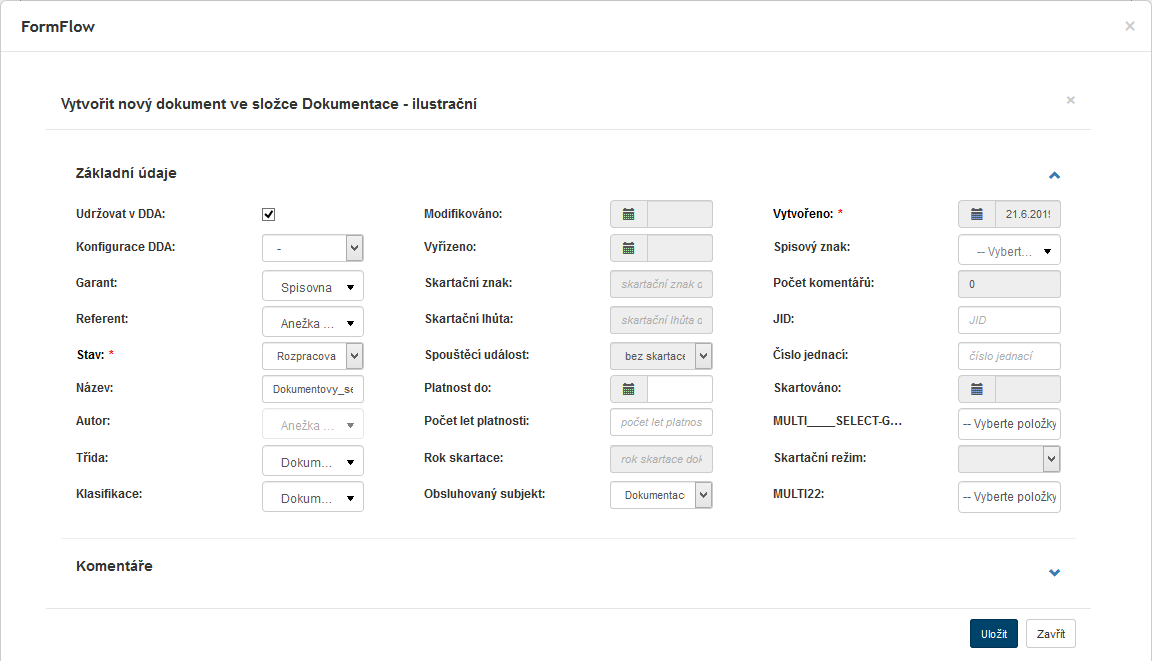Collapse the Základní údaje section
Image resolution: width=1152 pixels, height=661 pixels.
[1054, 175]
